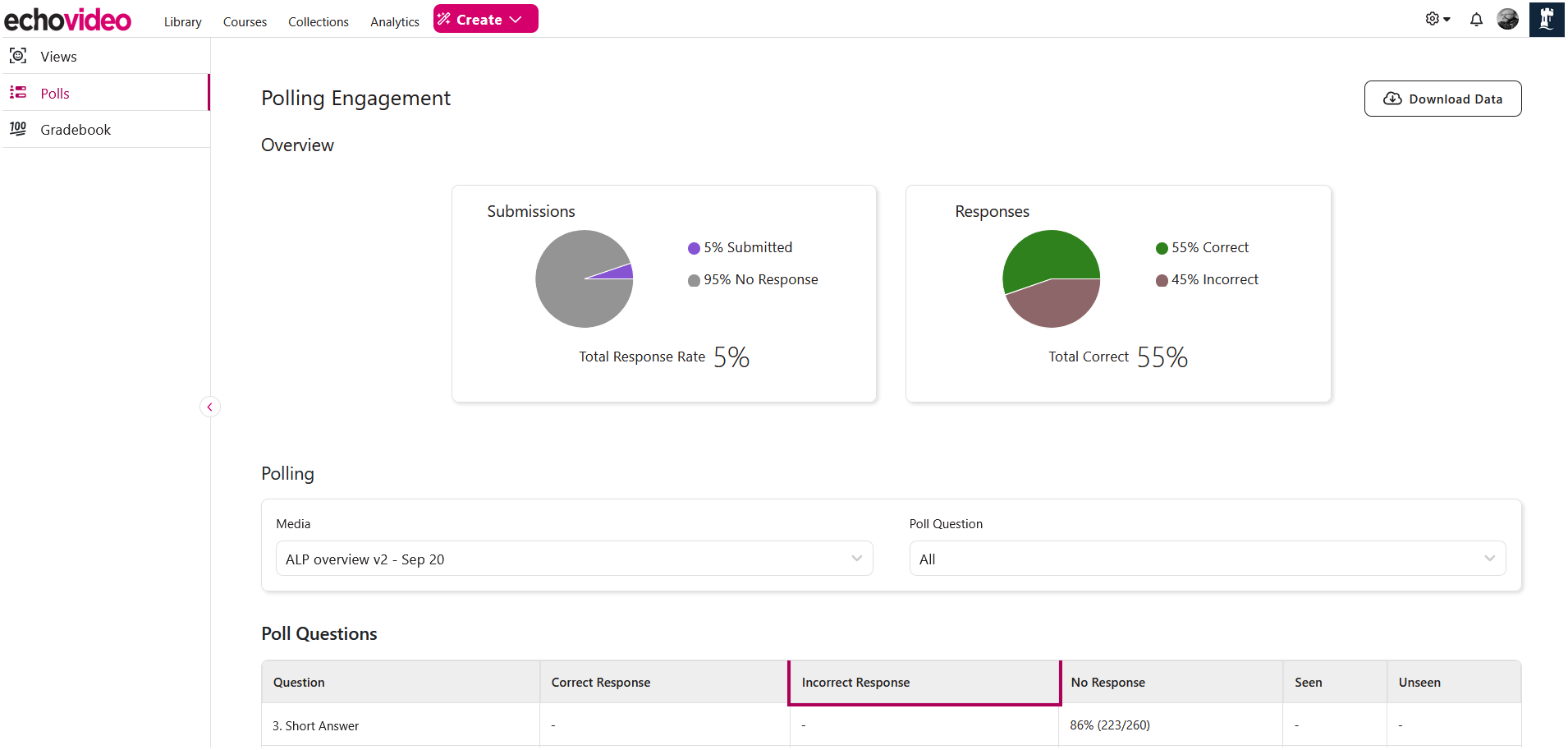The height and width of the screenshot is (750, 1568).
Task: Click the Download Data button
Action: (x=1442, y=99)
